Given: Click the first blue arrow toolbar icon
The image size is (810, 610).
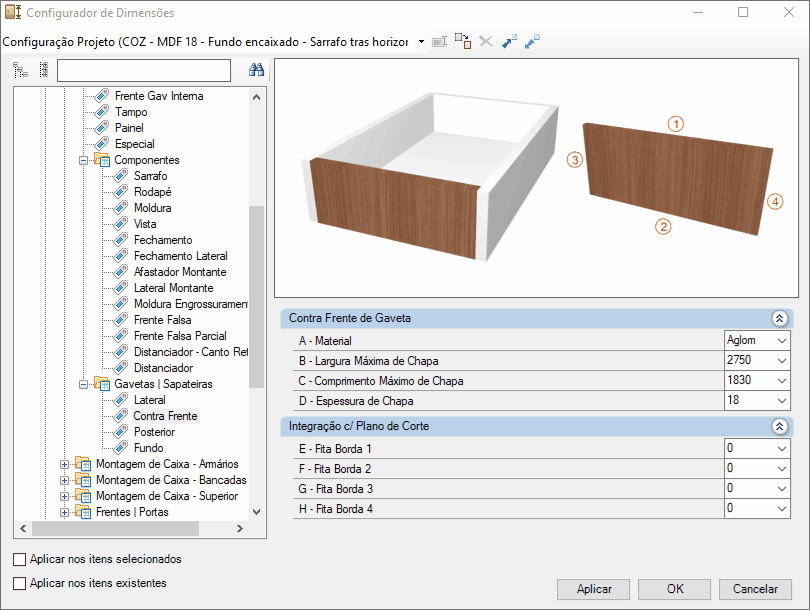Looking at the screenshot, I should pos(509,41).
